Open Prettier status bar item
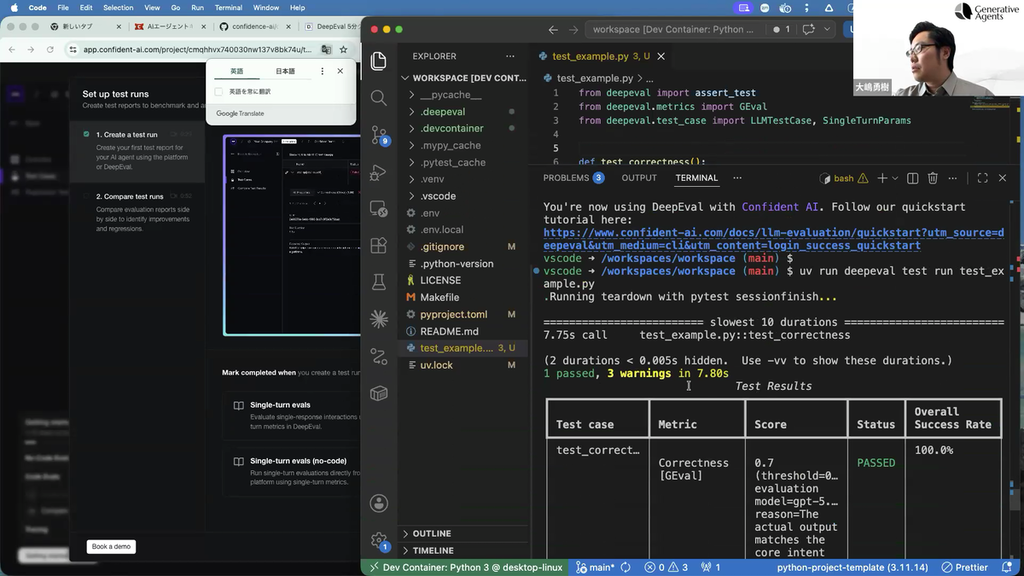Image resolution: width=1024 pixels, height=576 pixels. pyautogui.click(x=965, y=568)
